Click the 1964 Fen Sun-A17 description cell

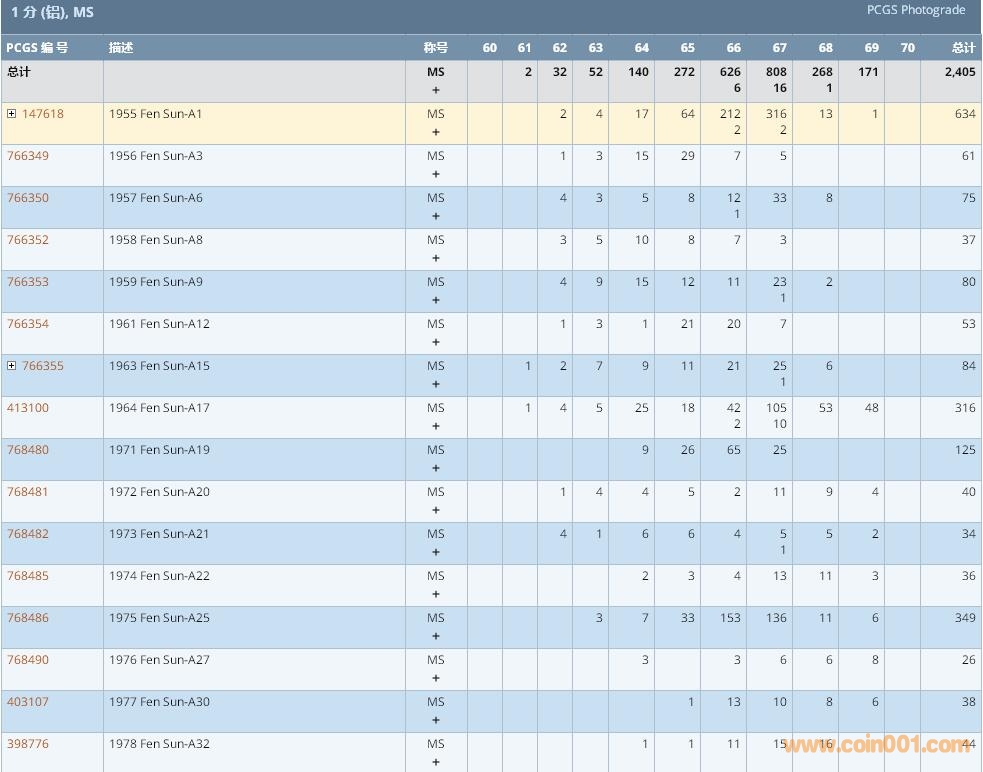(159, 408)
